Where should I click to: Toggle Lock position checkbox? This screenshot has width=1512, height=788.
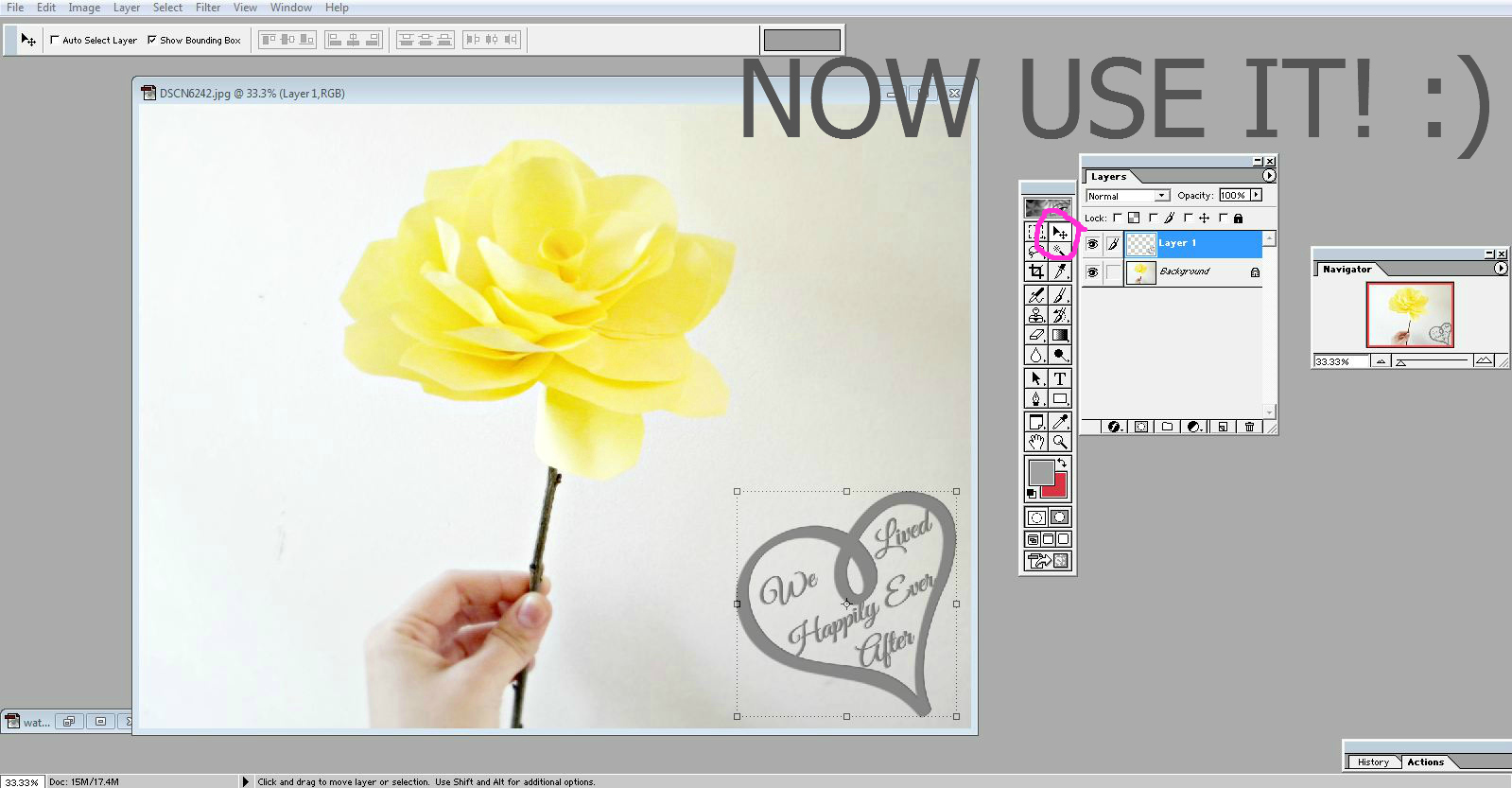click(1188, 218)
